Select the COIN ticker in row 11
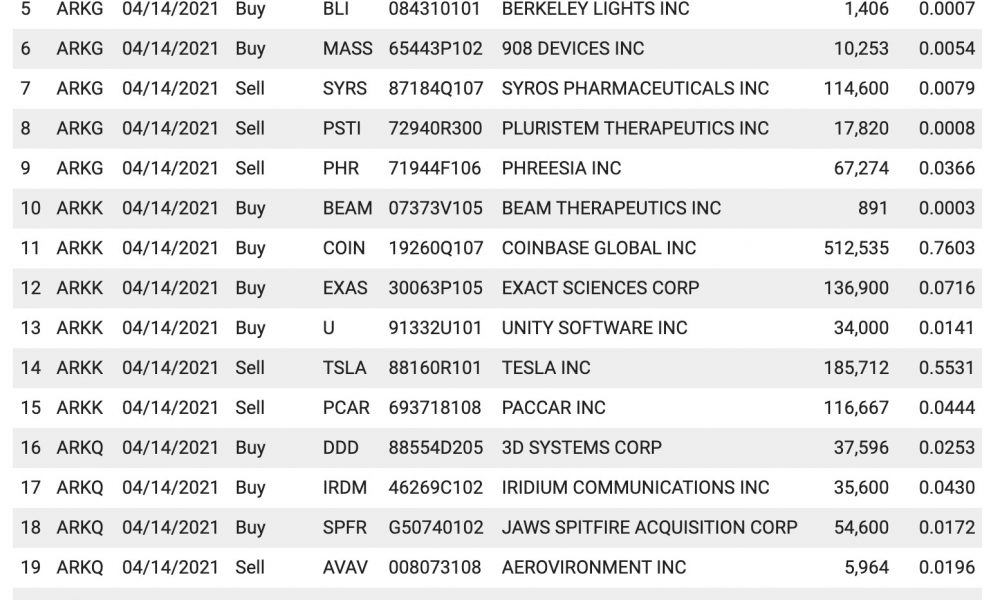This screenshot has height=600, width=1000. click(x=344, y=248)
